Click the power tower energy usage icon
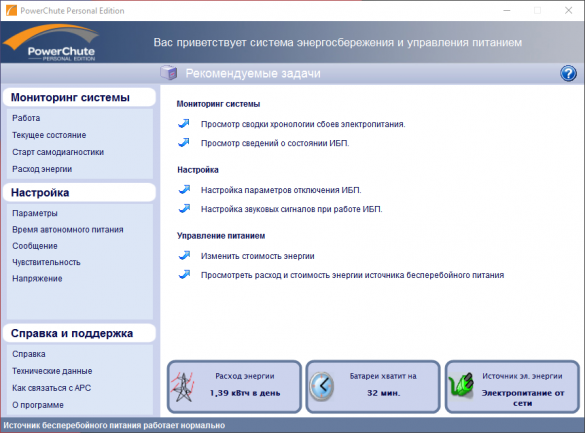 point(182,387)
